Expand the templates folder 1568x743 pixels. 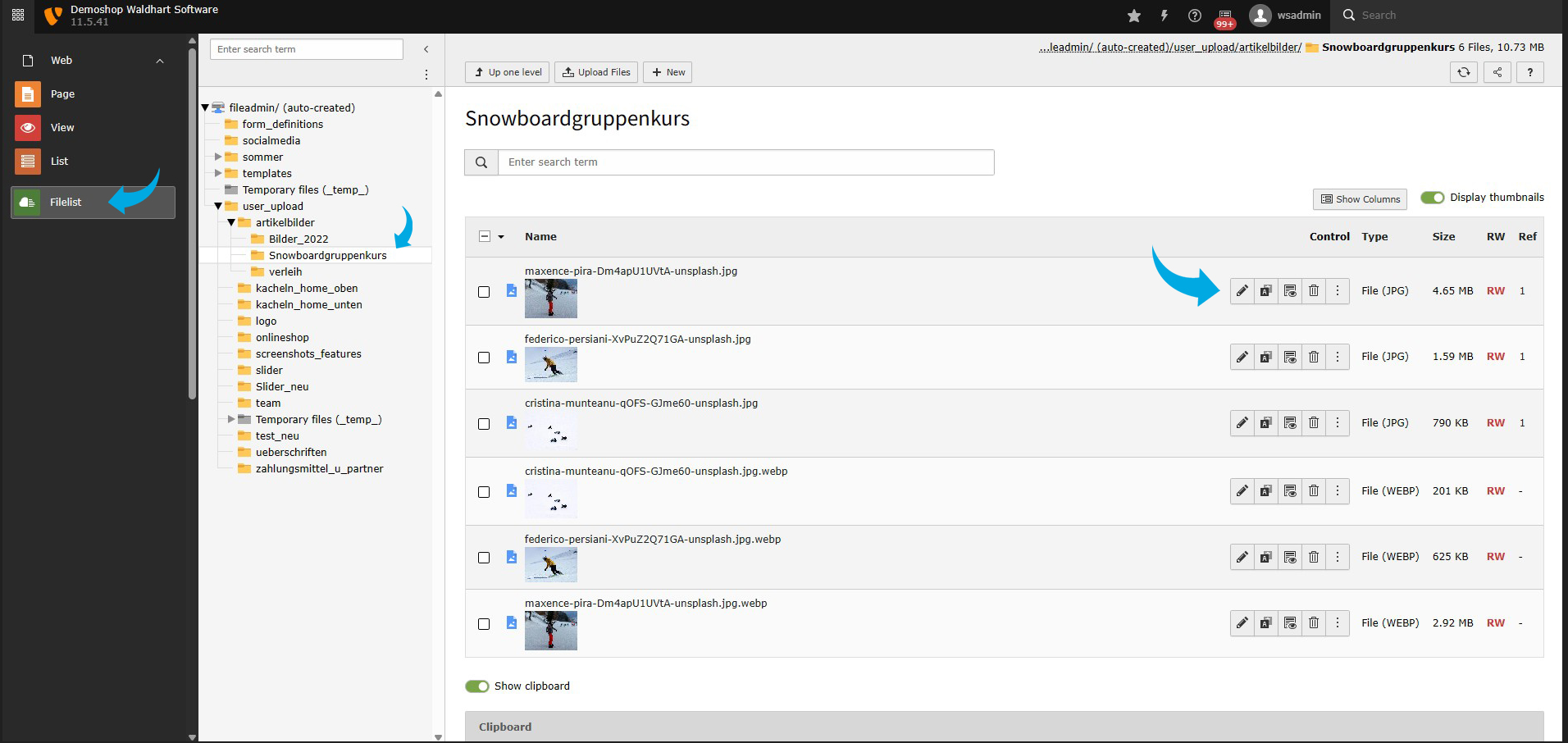pos(218,173)
